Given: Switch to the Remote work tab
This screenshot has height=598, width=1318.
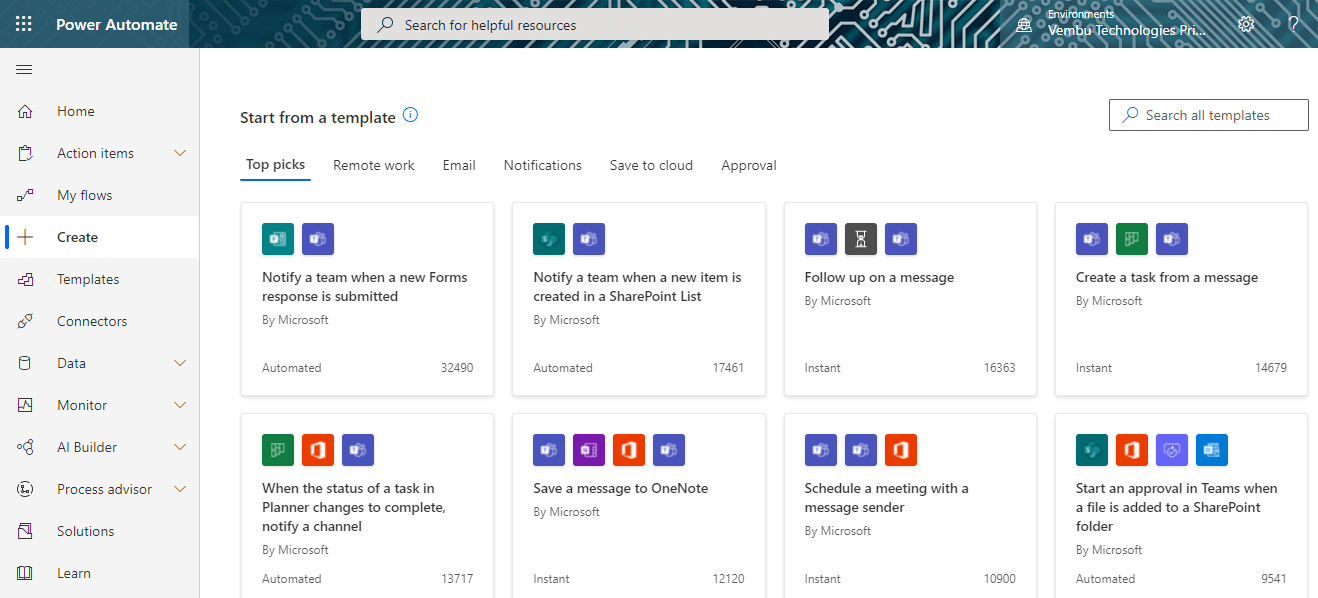Looking at the screenshot, I should 374,165.
